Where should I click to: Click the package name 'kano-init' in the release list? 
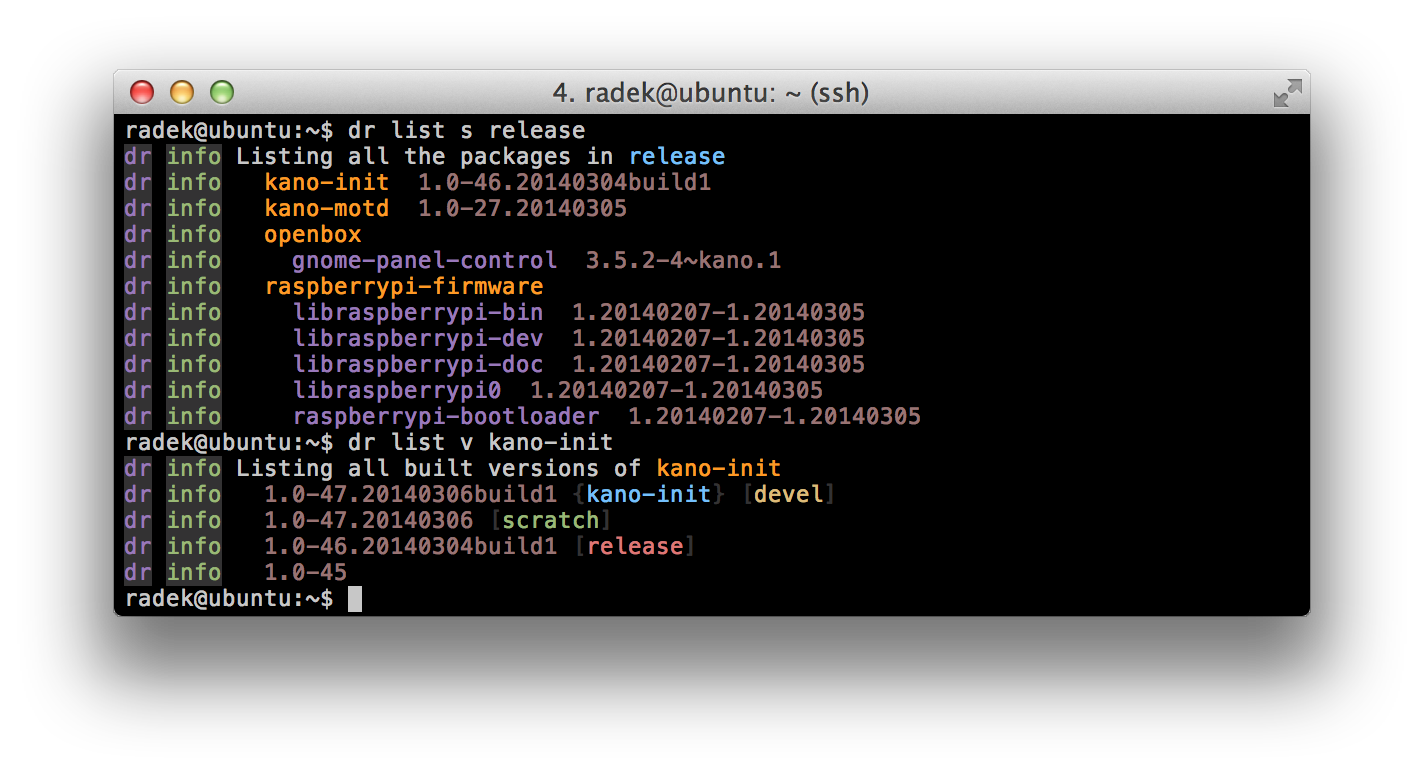pyautogui.click(x=327, y=182)
